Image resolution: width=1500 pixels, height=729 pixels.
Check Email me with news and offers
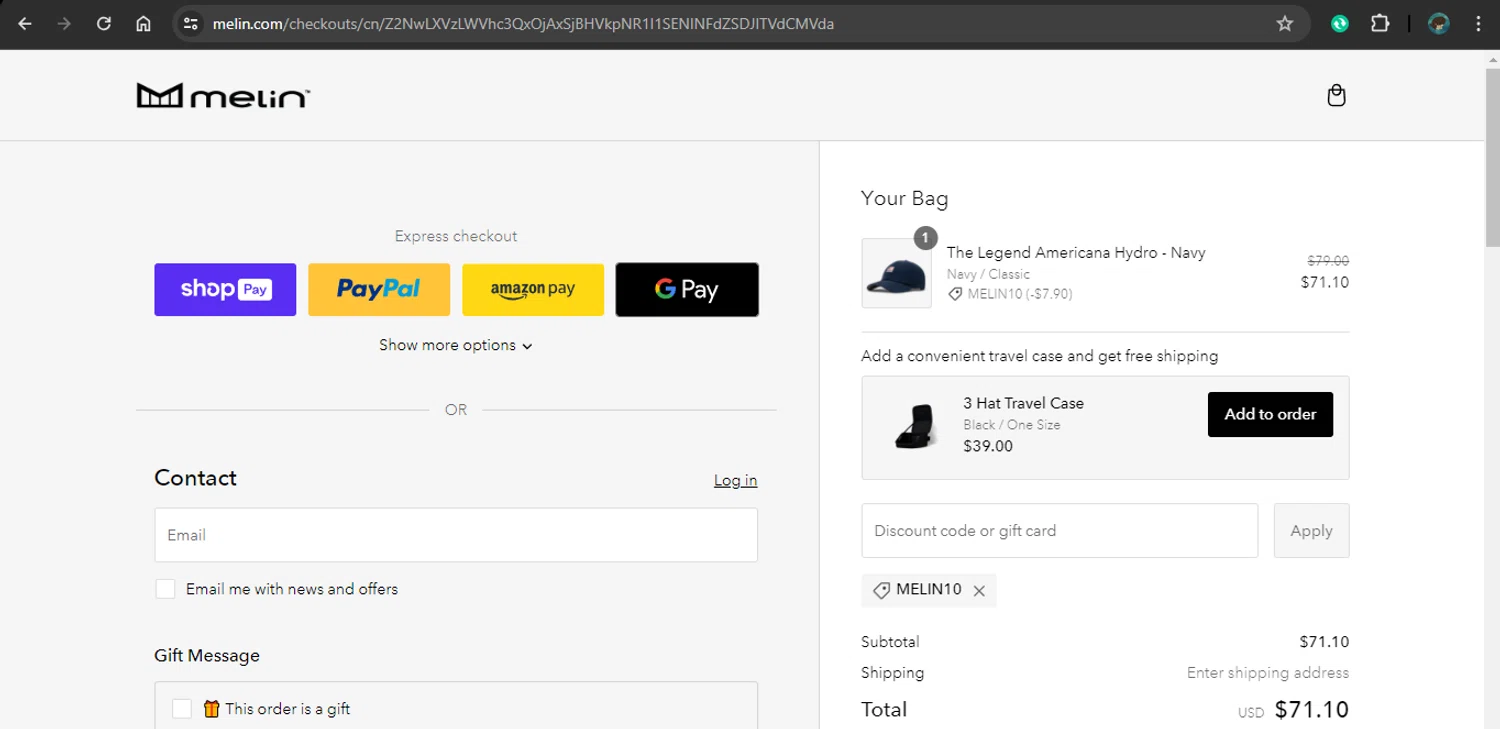point(166,589)
